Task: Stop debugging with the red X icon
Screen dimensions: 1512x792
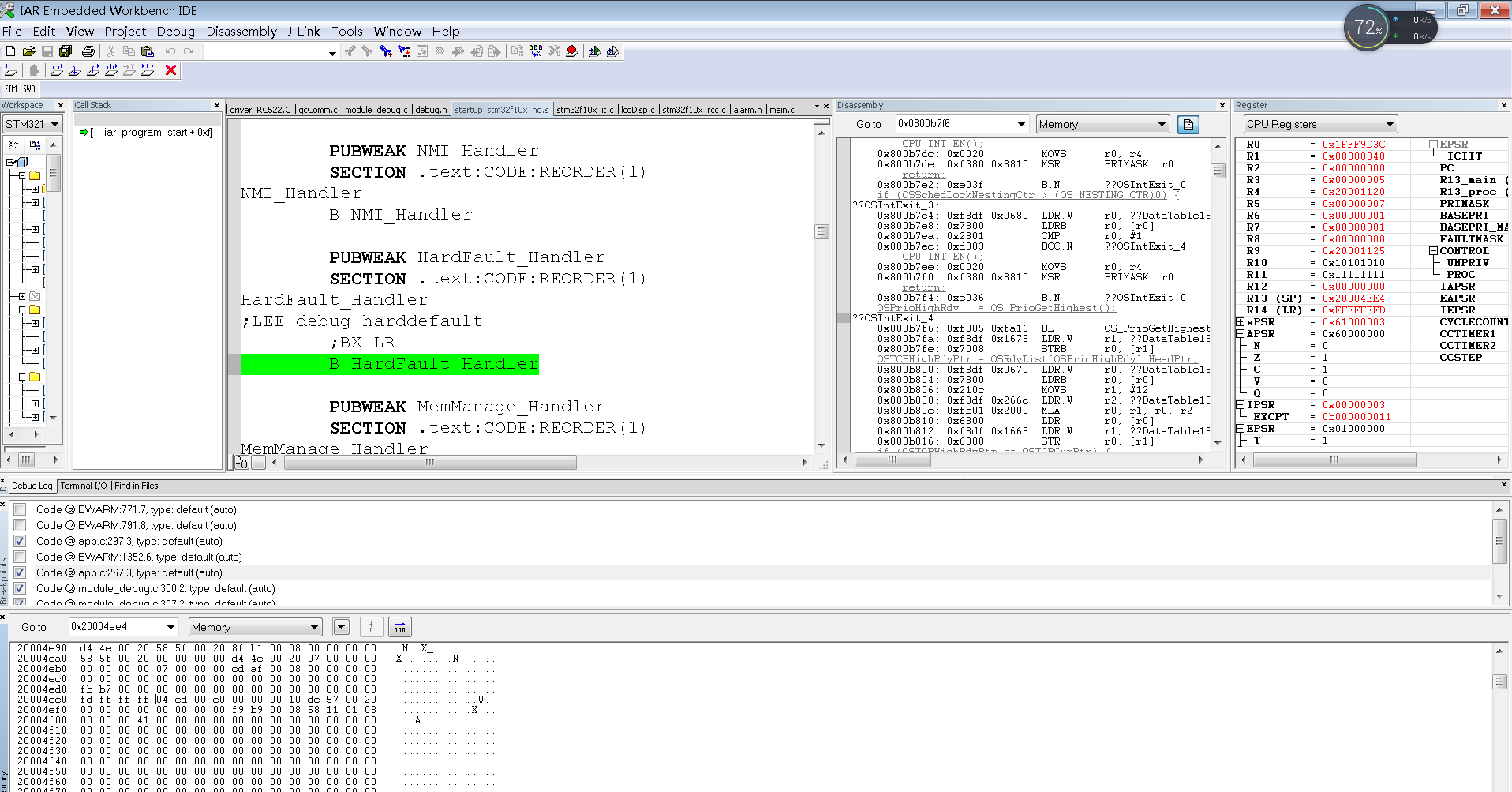Action: coord(170,70)
